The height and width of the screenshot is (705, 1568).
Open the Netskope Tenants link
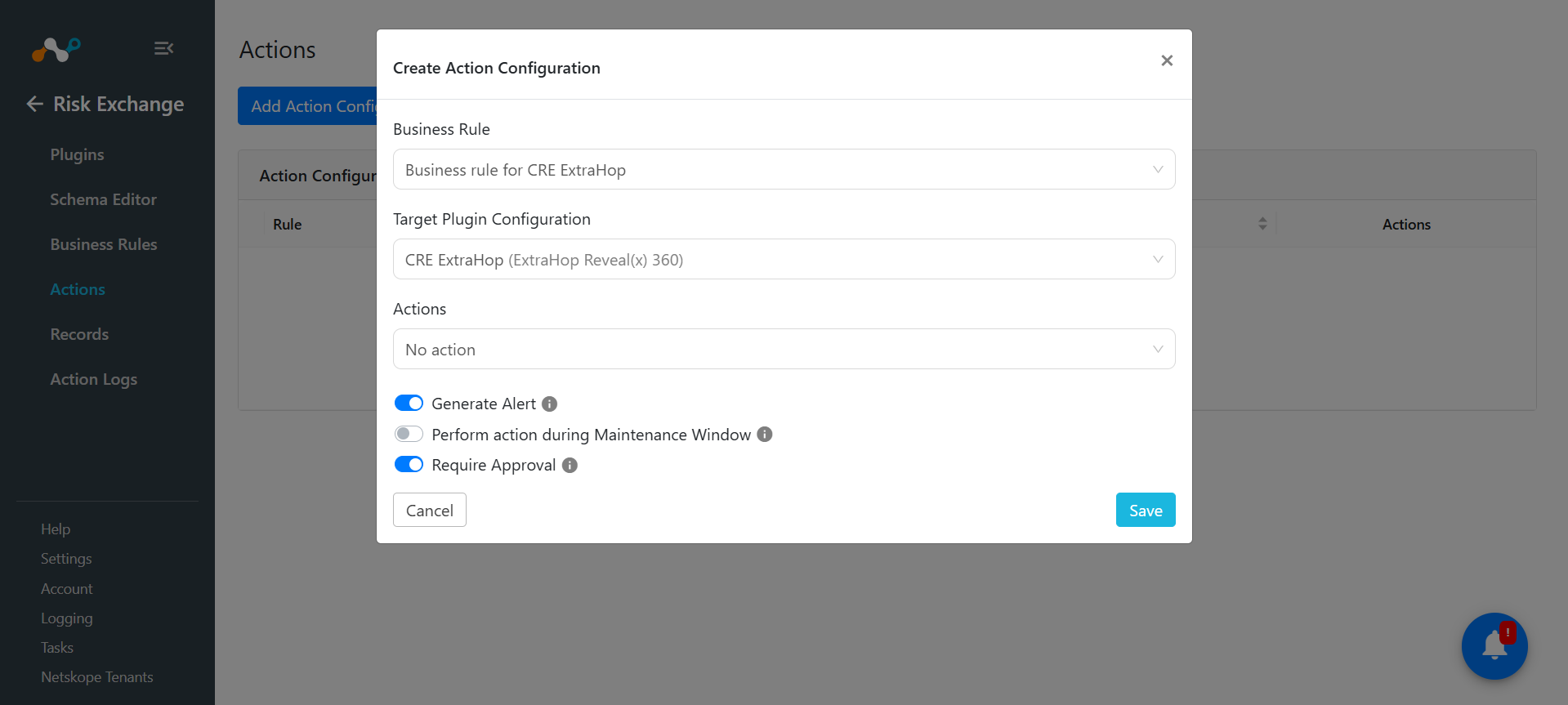97,677
